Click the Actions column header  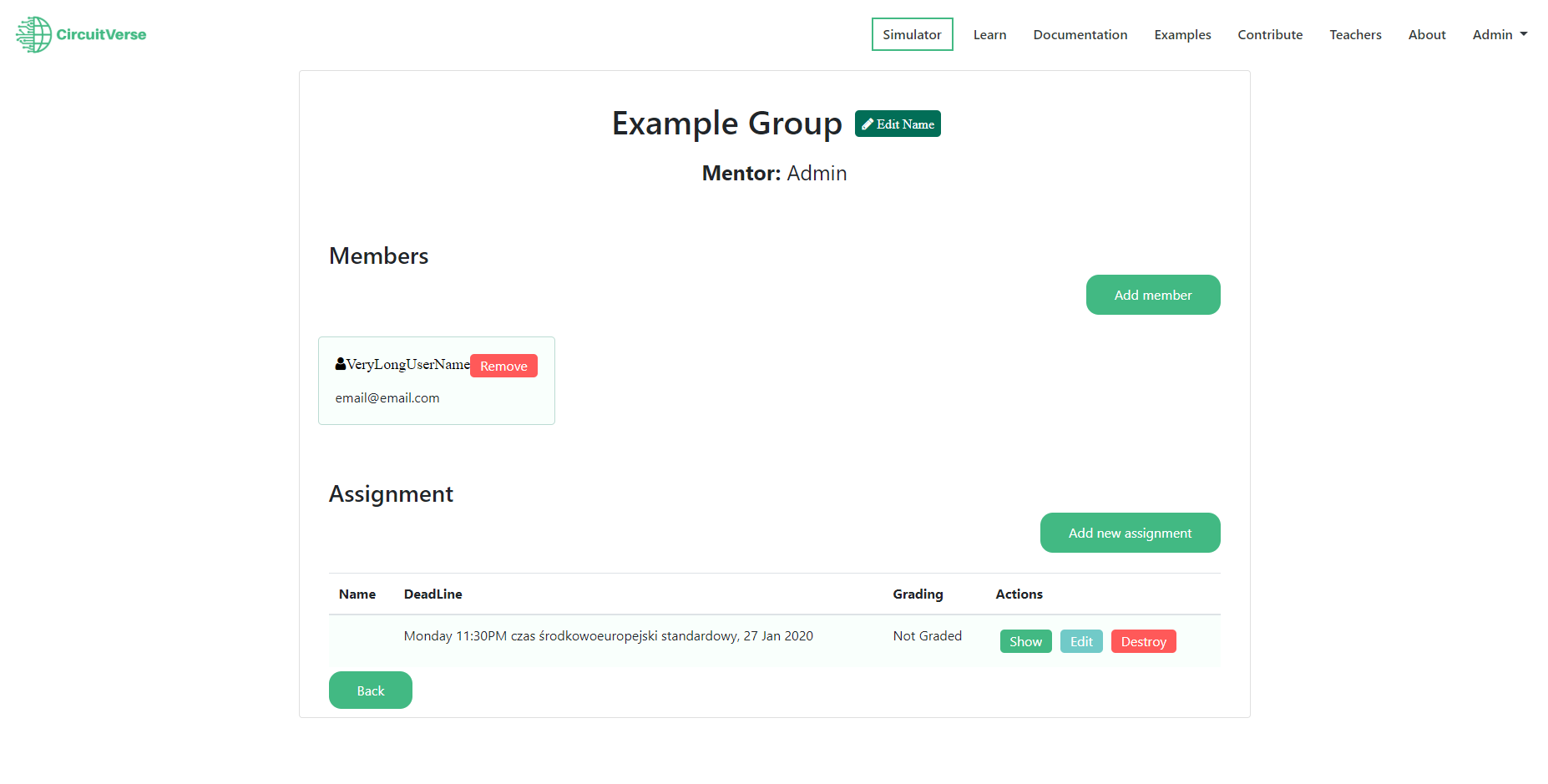tap(1019, 594)
